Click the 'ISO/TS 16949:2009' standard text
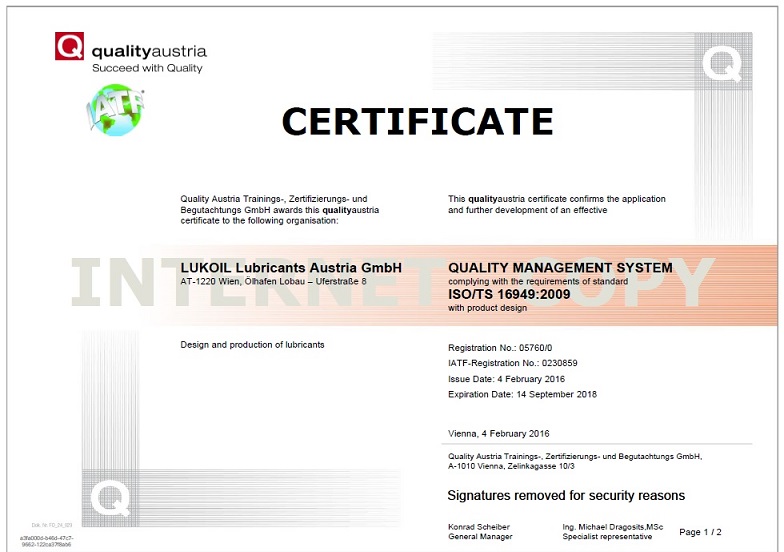Screen dimensions: 784x552 509,294
